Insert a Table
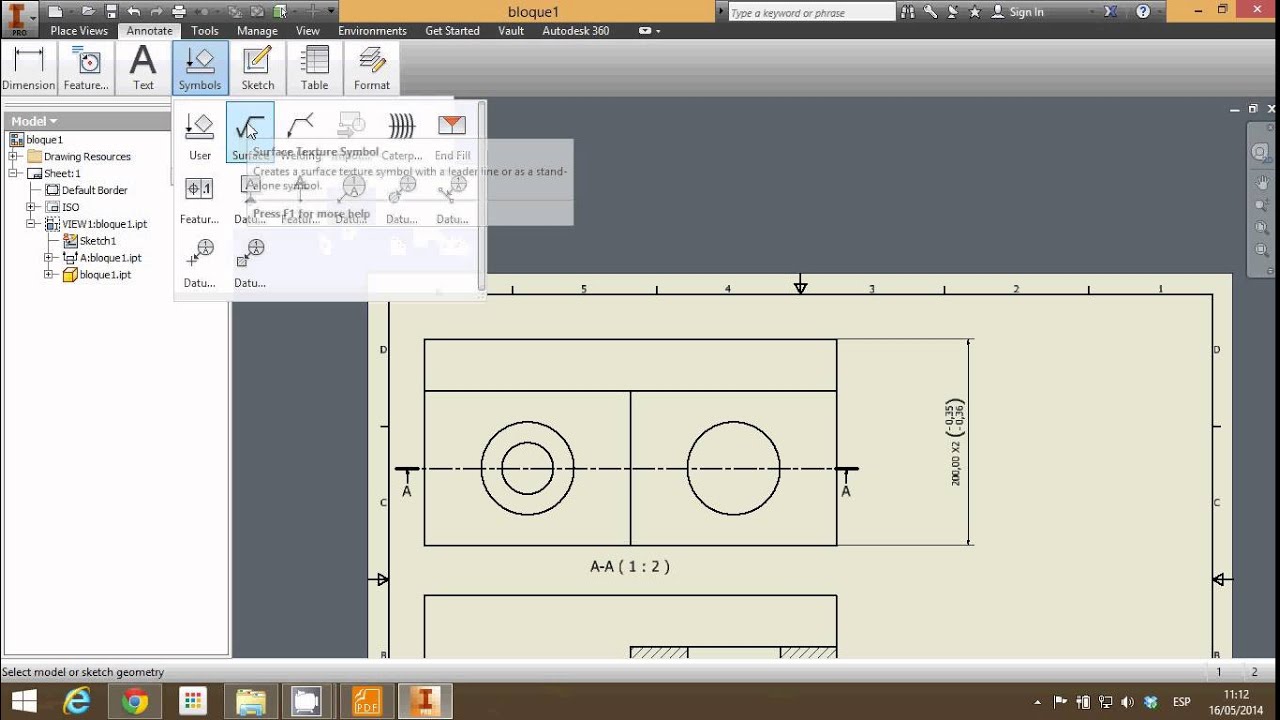The height and width of the screenshot is (720, 1280). [315, 68]
